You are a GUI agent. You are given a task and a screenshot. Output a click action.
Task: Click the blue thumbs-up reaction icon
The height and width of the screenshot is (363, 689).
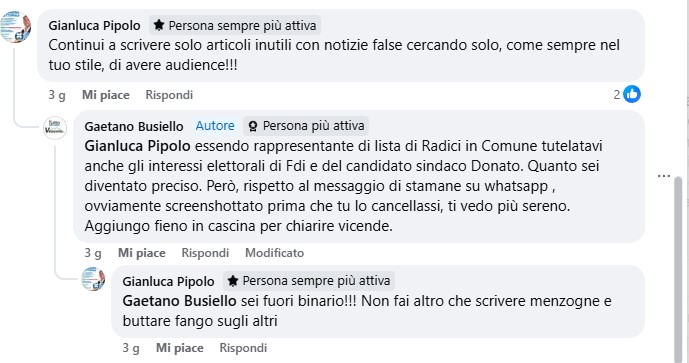tap(632, 94)
